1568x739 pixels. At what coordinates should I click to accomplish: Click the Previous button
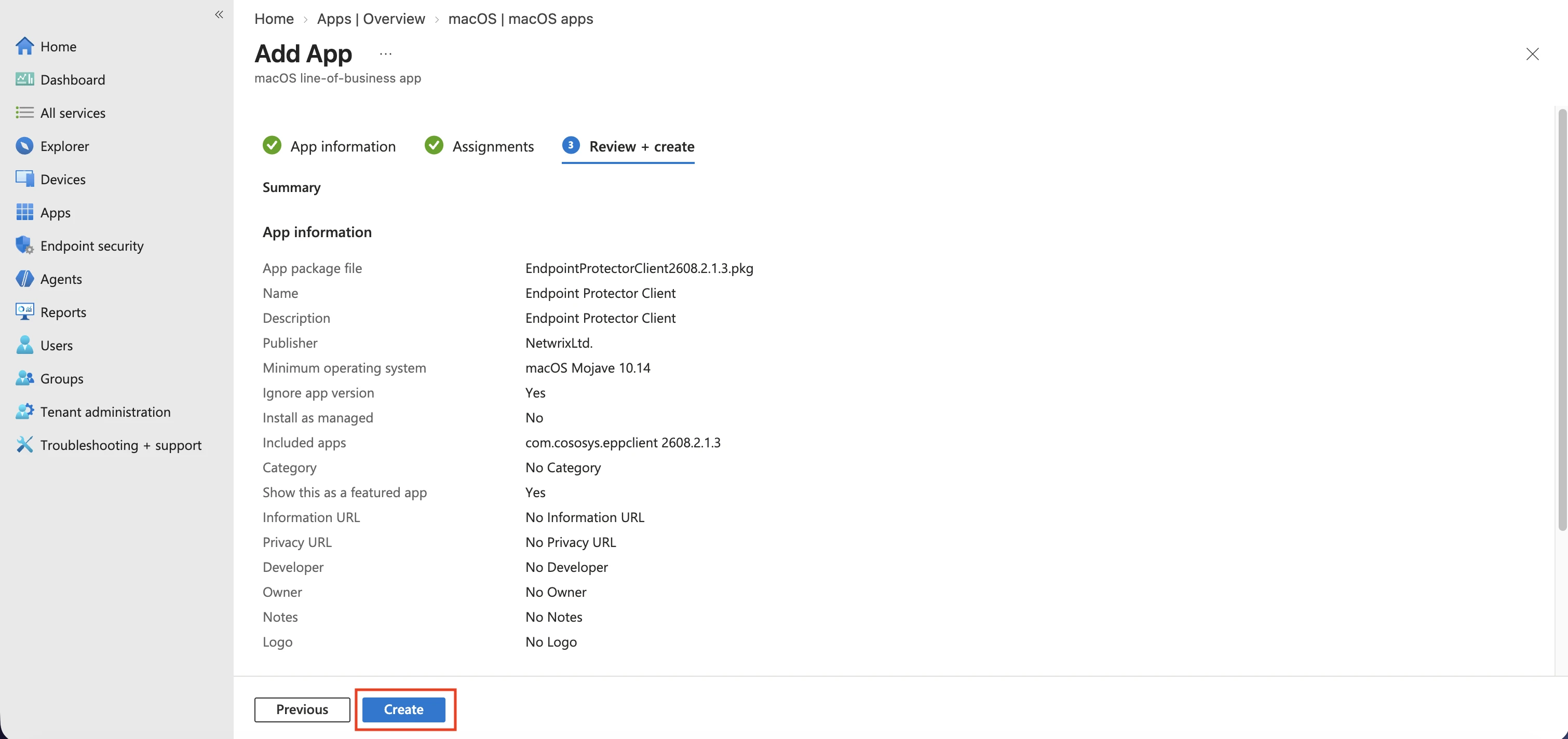(302, 709)
